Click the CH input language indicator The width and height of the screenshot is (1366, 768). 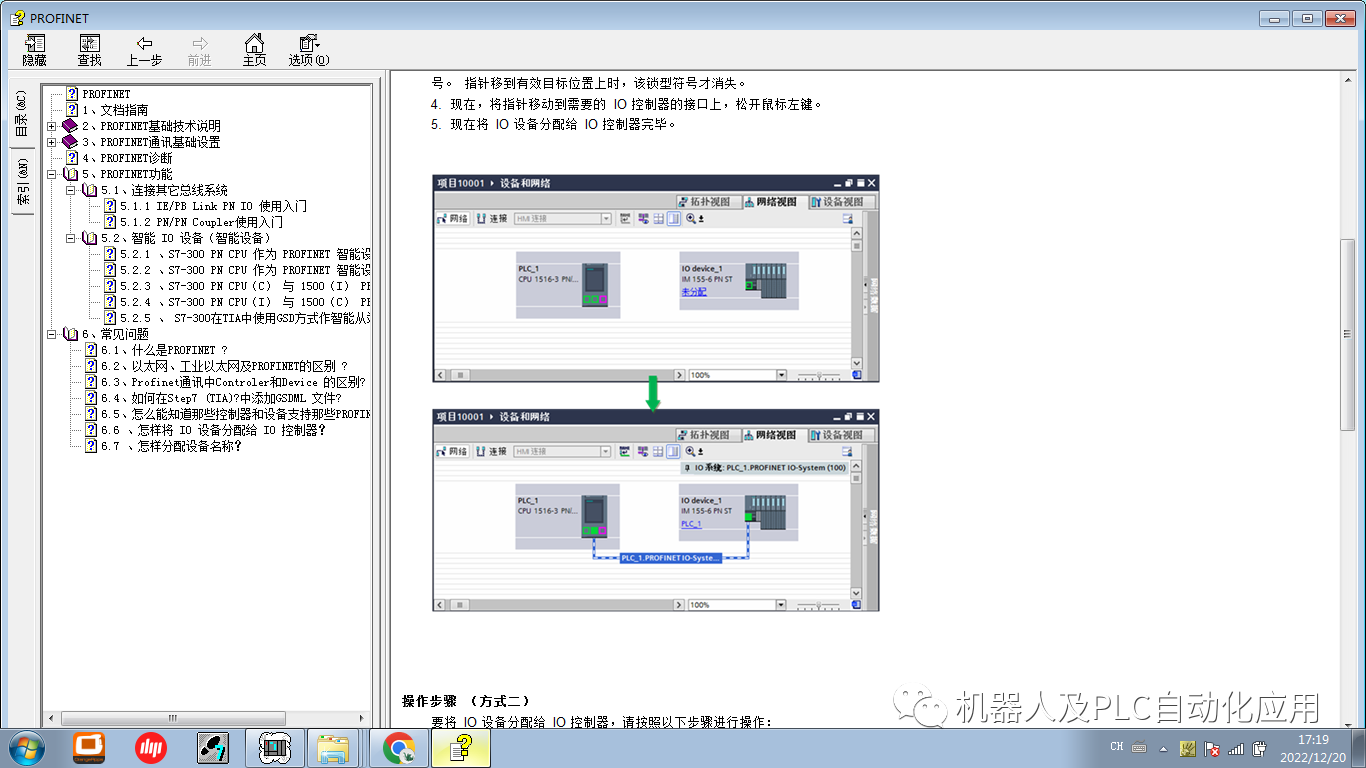click(x=1117, y=747)
